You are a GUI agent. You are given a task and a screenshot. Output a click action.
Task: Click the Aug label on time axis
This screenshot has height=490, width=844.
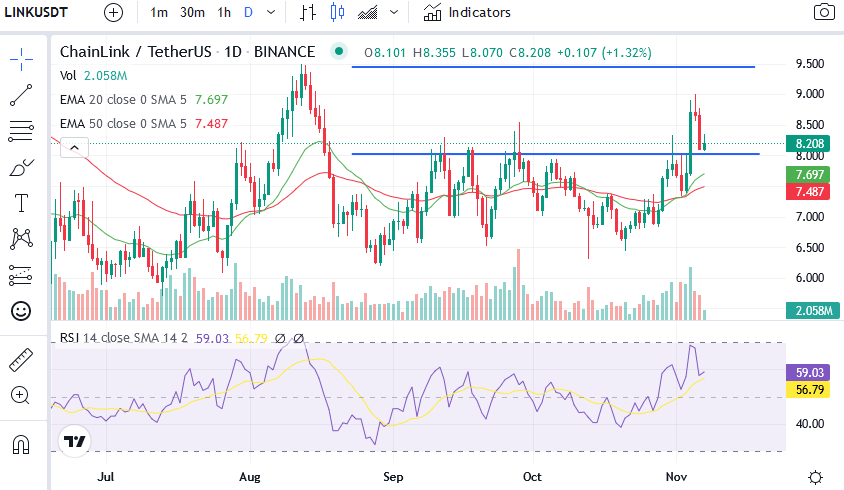(250, 477)
